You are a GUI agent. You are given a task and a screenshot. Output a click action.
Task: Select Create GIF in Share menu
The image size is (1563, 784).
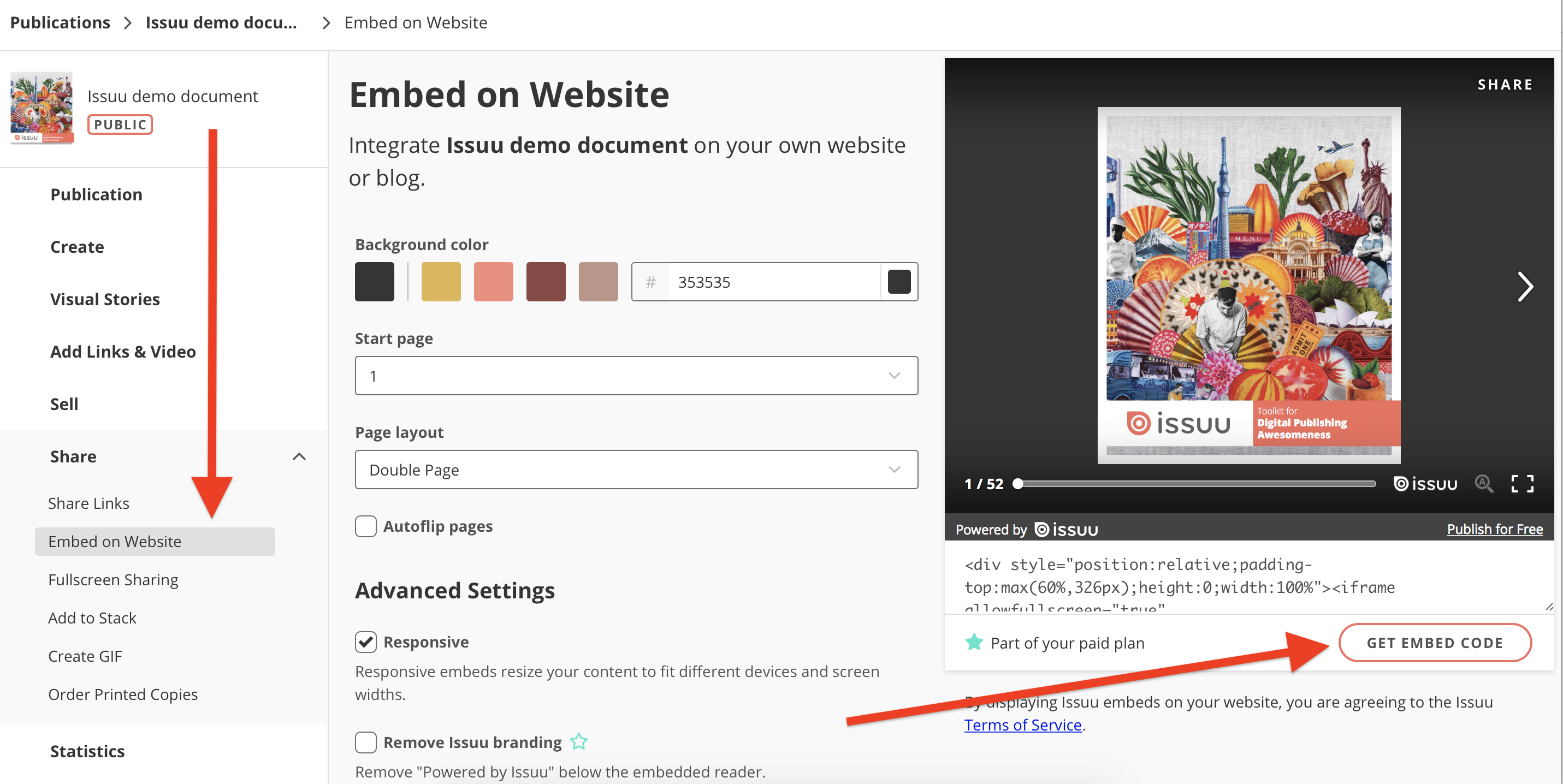85,656
